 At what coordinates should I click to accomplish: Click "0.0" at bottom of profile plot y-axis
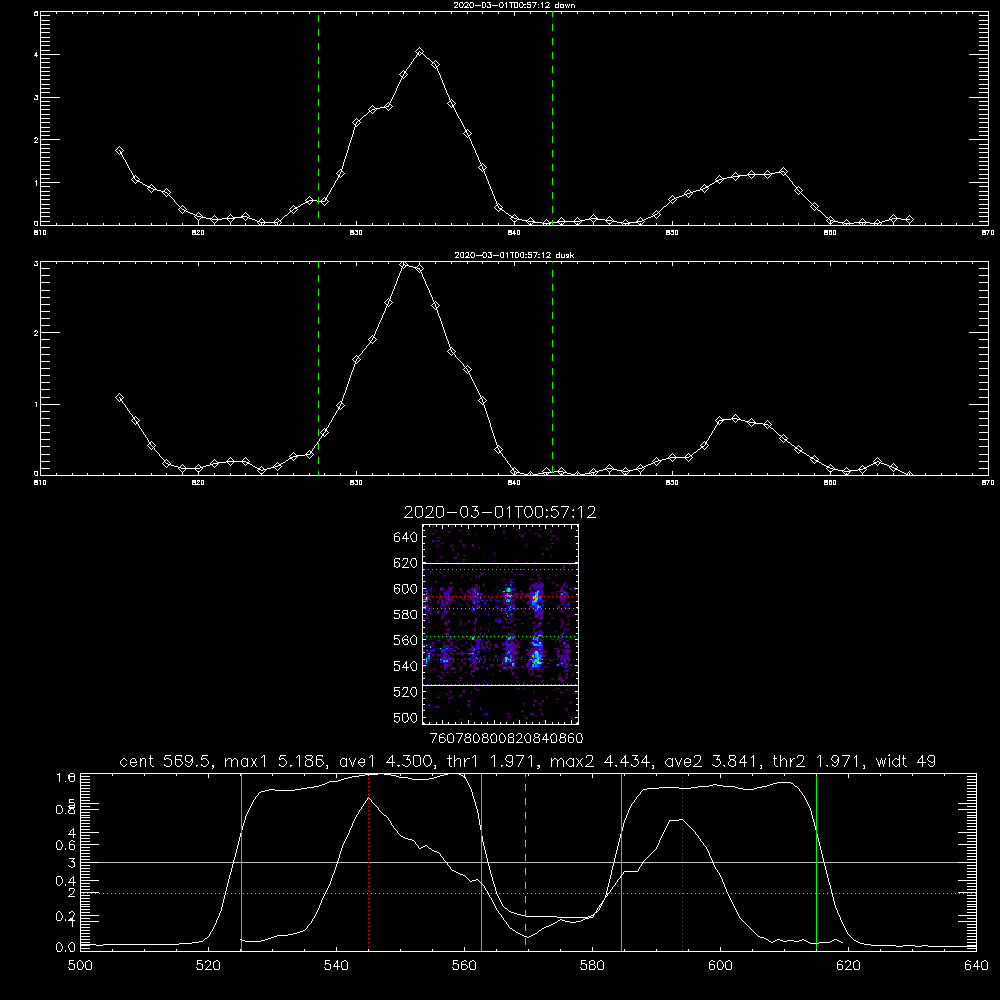tap(66, 947)
